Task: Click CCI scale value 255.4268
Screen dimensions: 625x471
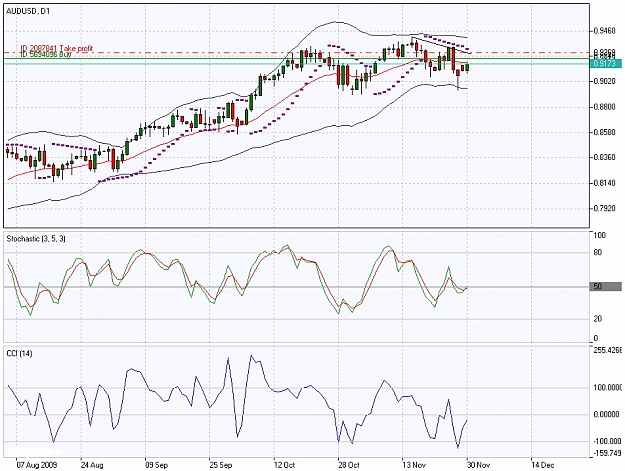Action: [607, 350]
